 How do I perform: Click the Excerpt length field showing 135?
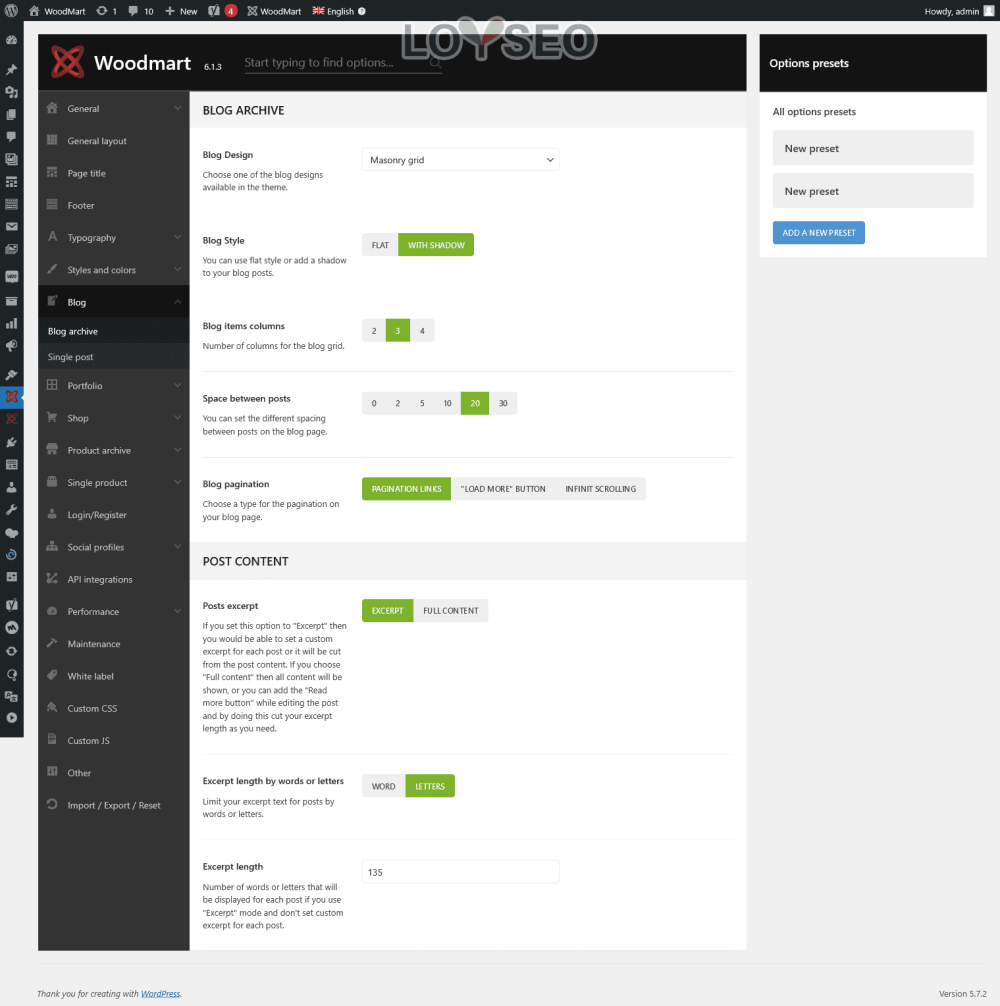[460, 872]
